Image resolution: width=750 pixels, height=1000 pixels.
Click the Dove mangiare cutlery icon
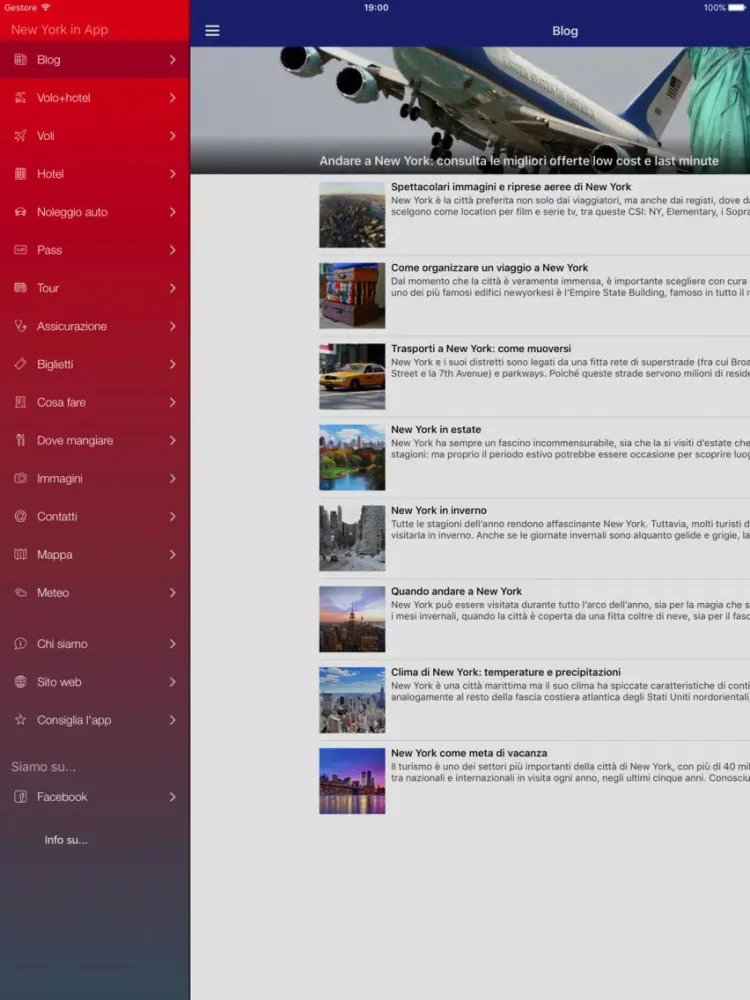pyautogui.click(x=20, y=440)
